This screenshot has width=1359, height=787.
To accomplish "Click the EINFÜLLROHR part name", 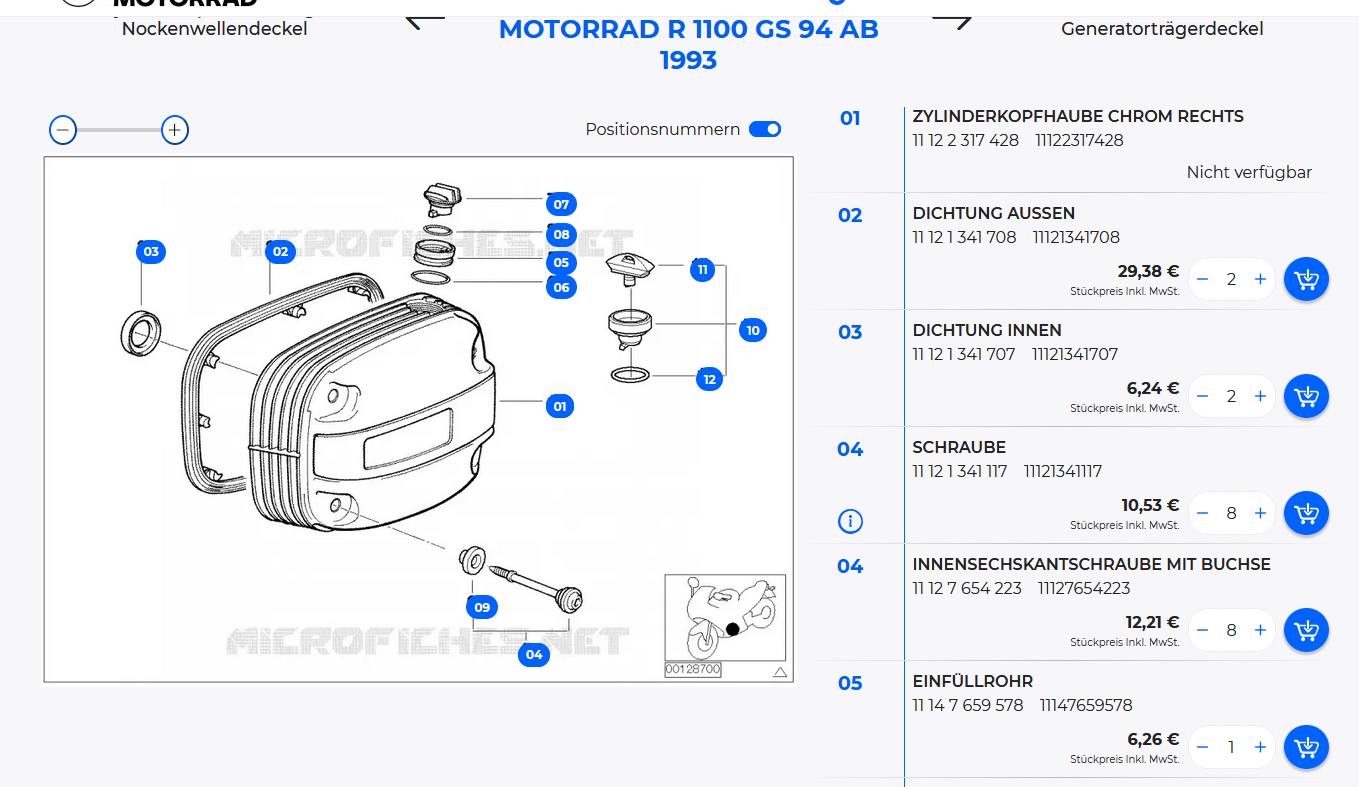I will (x=973, y=681).
